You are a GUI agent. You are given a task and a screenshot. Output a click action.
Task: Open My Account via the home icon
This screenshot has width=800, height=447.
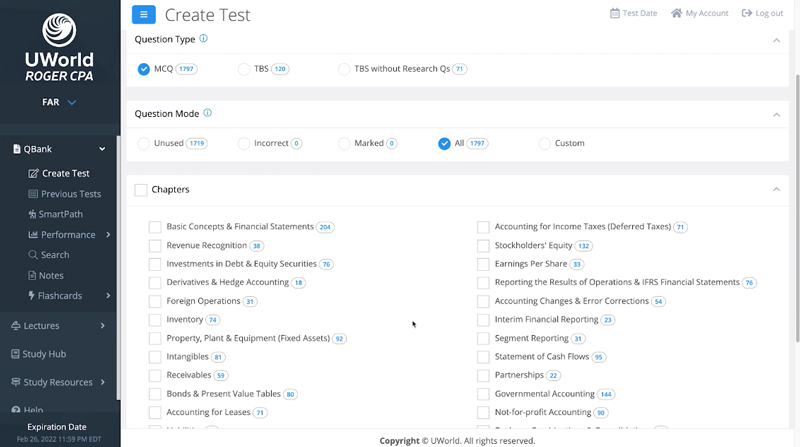pos(677,13)
